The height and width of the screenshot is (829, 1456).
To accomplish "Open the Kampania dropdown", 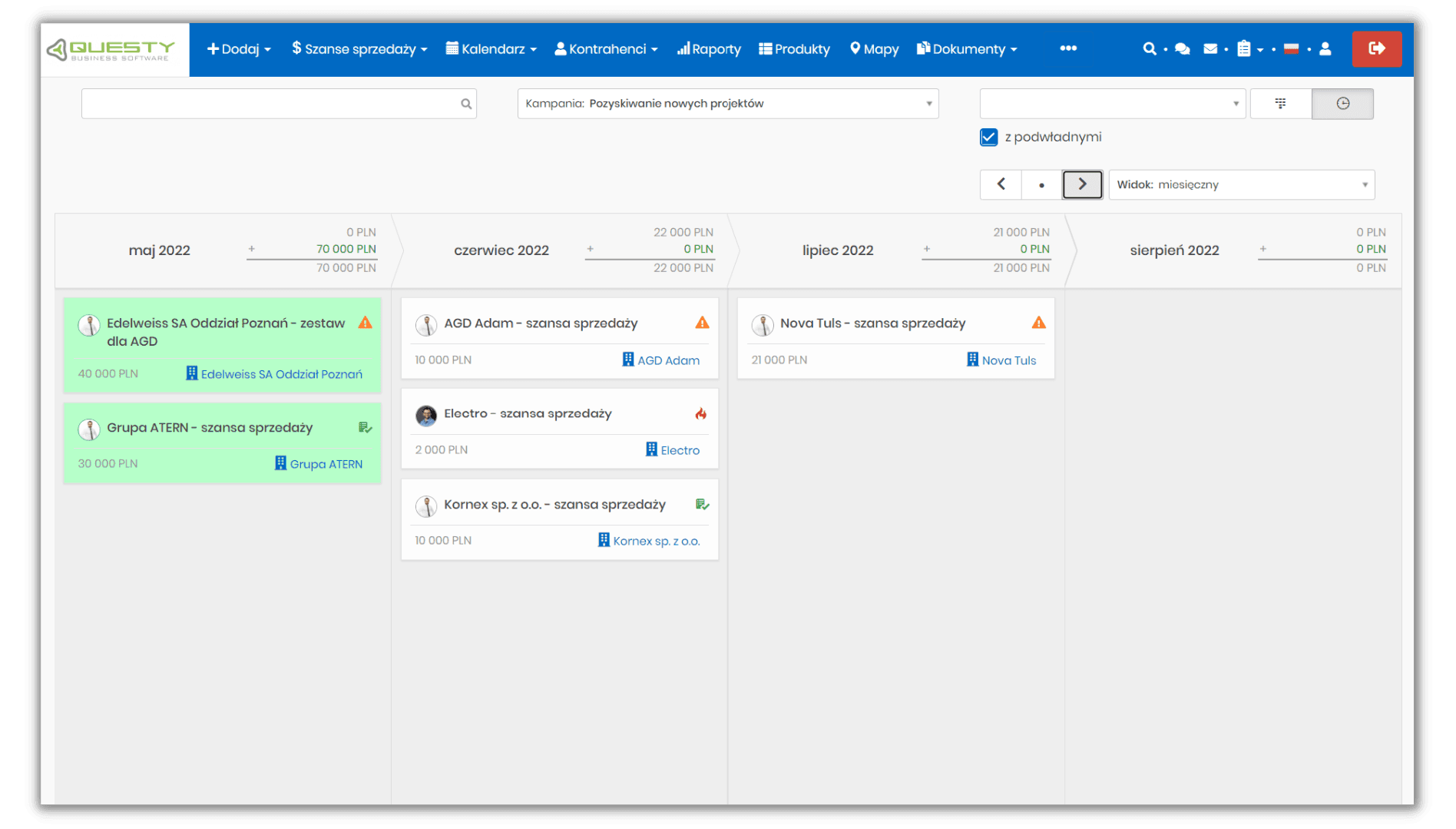I will (x=728, y=104).
